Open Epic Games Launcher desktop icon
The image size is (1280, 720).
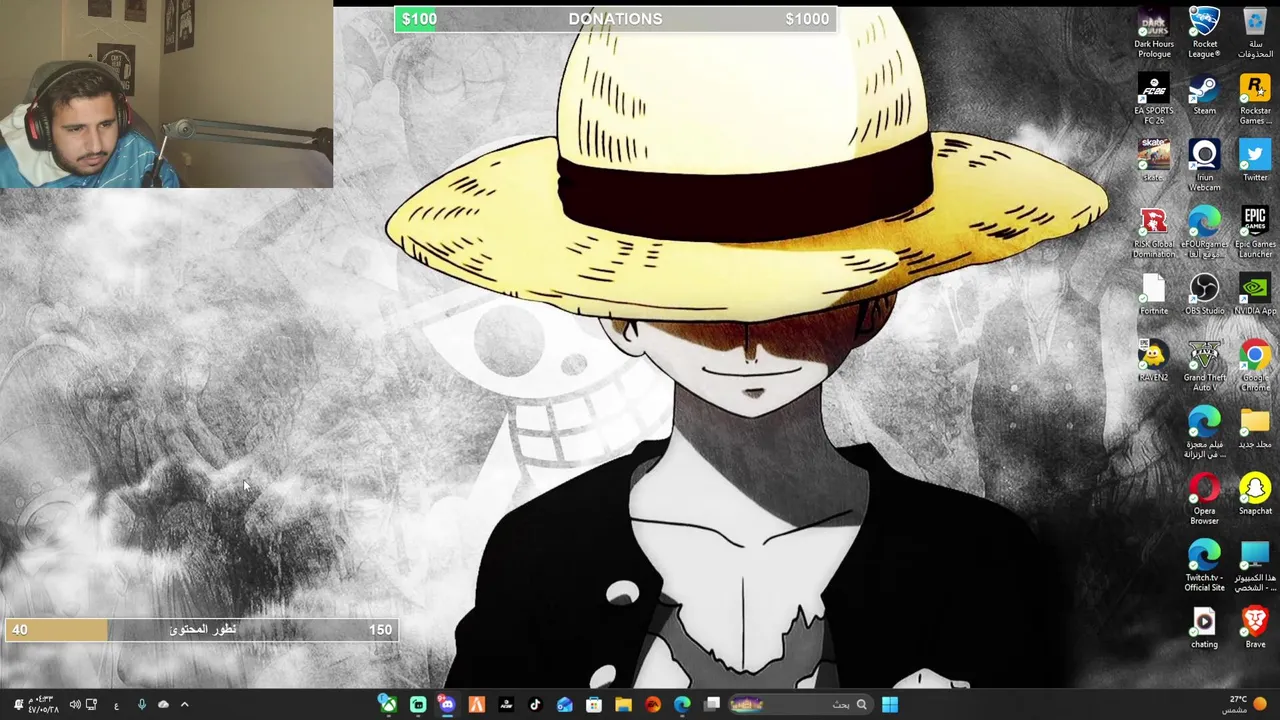pyautogui.click(x=1255, y=233)
